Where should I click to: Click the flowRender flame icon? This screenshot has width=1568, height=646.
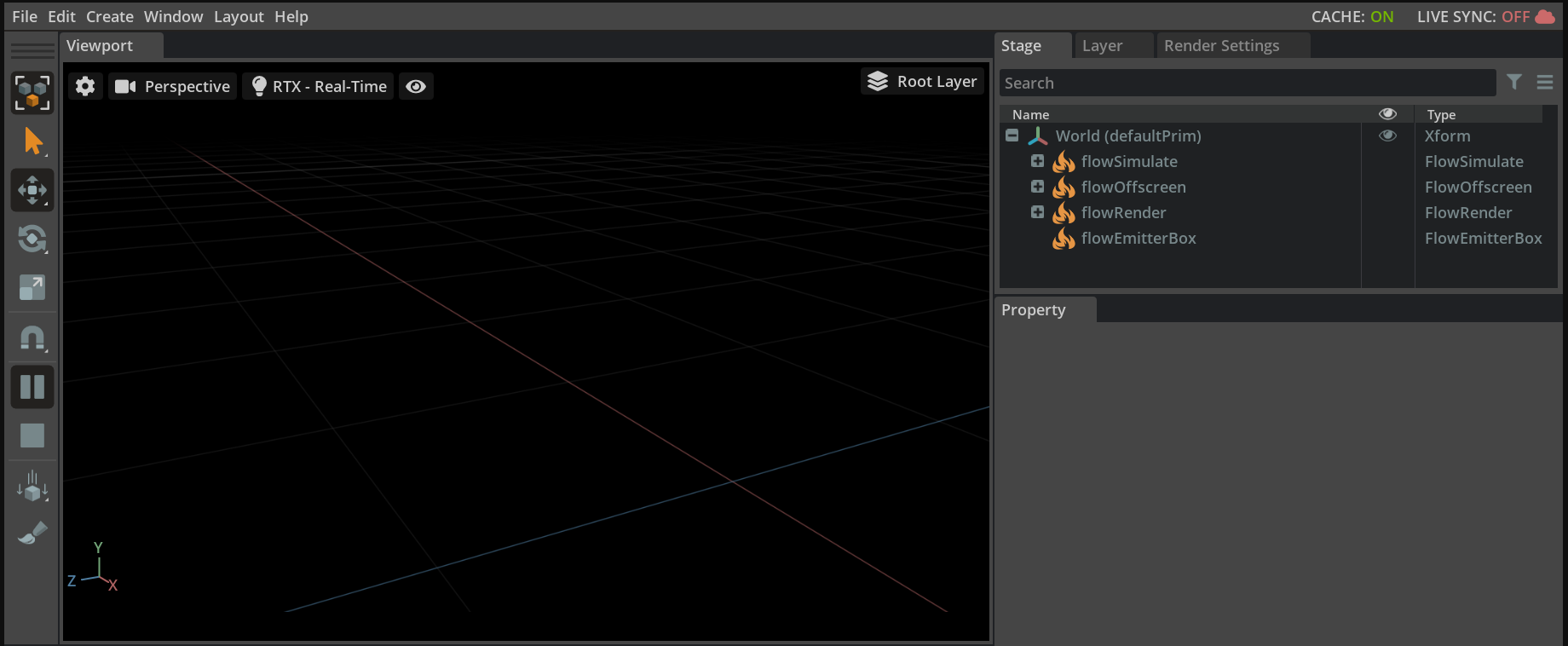(x=1064, y=212)
